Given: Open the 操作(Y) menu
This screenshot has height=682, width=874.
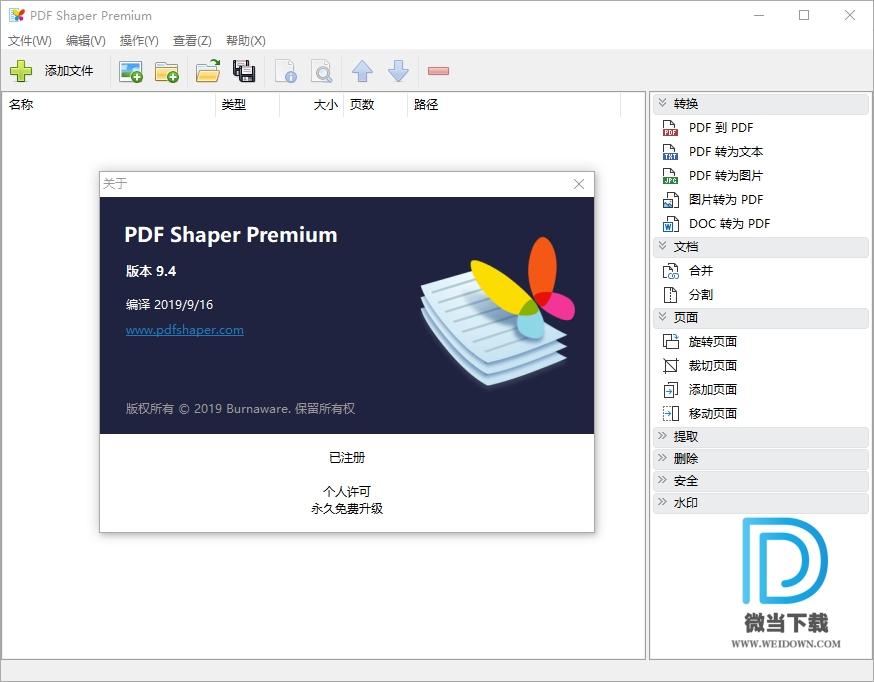Looking at the screenshot, I should [x=139, y=41].
